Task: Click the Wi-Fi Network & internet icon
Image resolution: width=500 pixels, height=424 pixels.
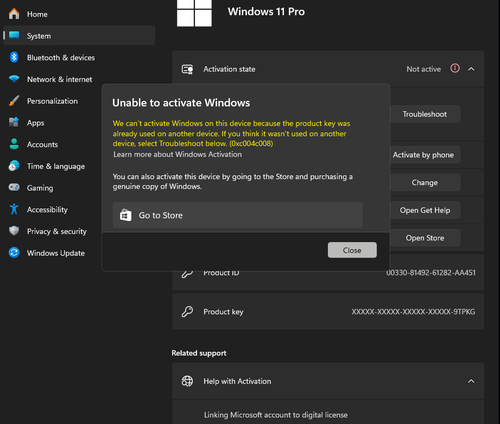Action: (14, 79)
